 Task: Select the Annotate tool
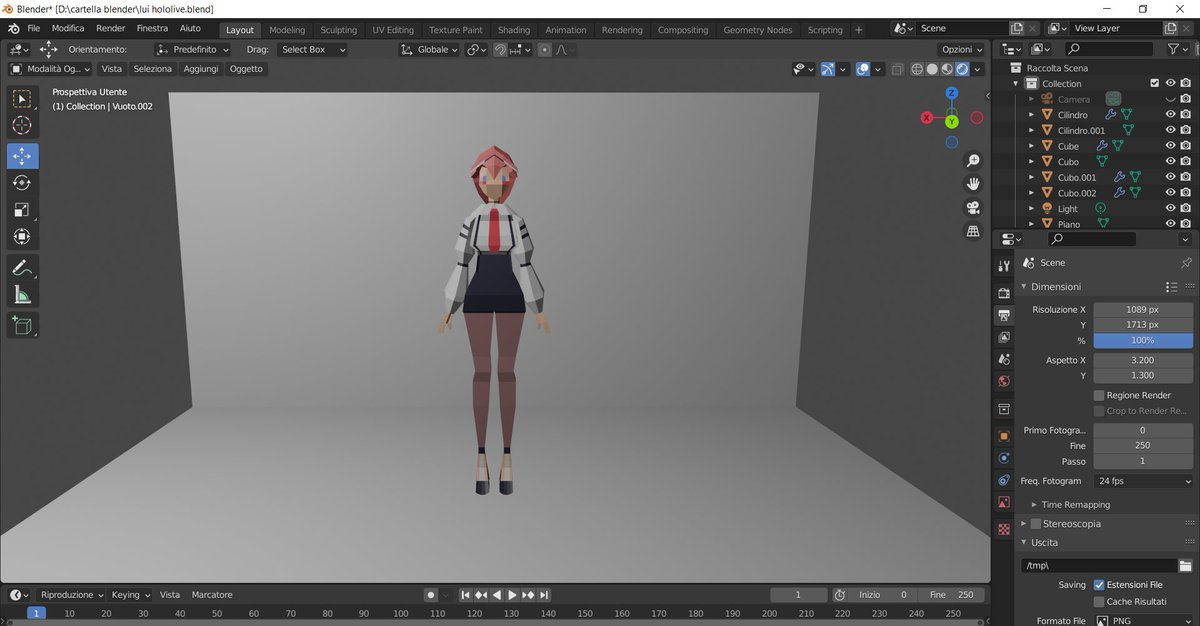coord(22,267)
